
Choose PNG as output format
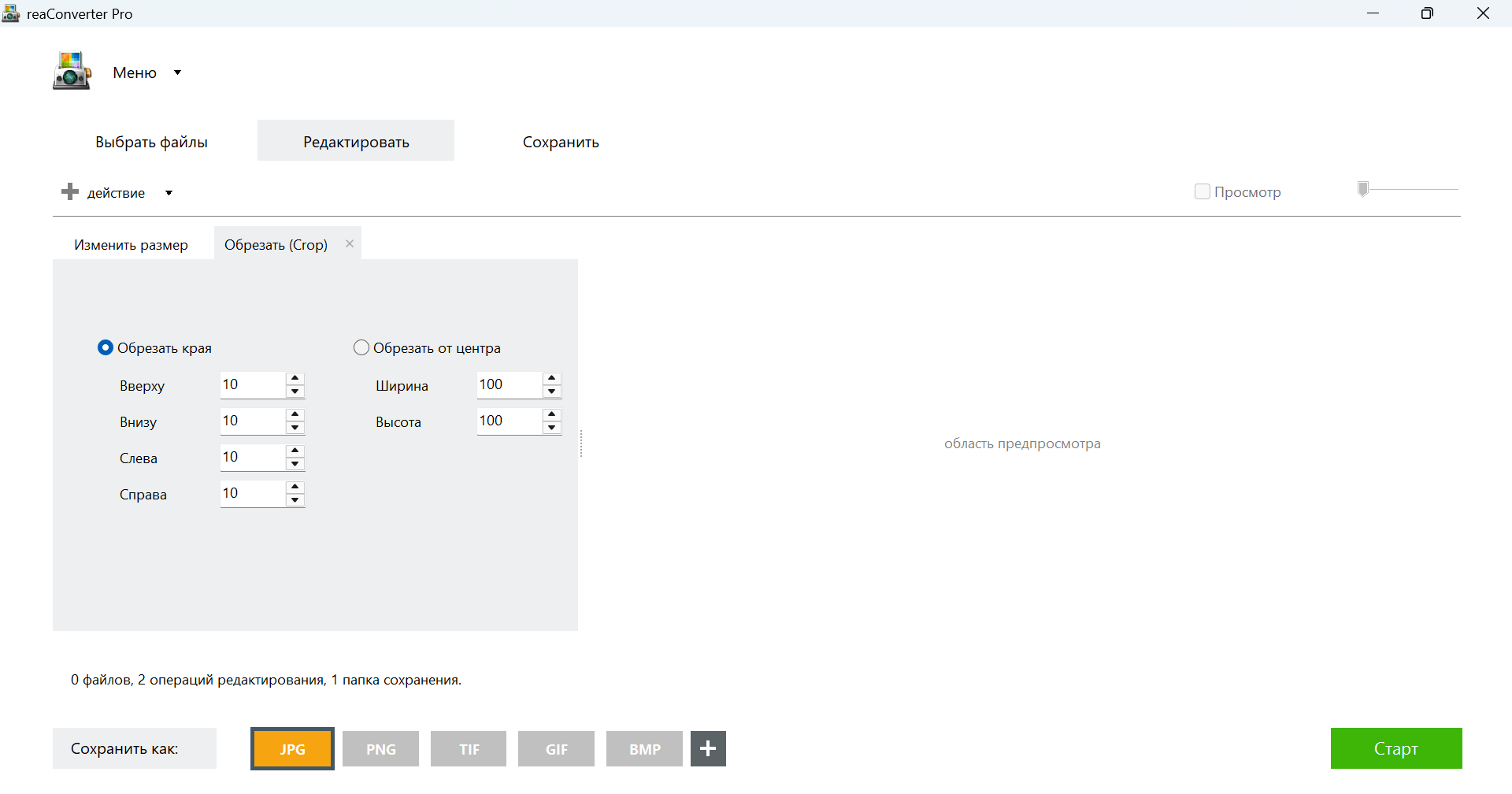[380, 748]
